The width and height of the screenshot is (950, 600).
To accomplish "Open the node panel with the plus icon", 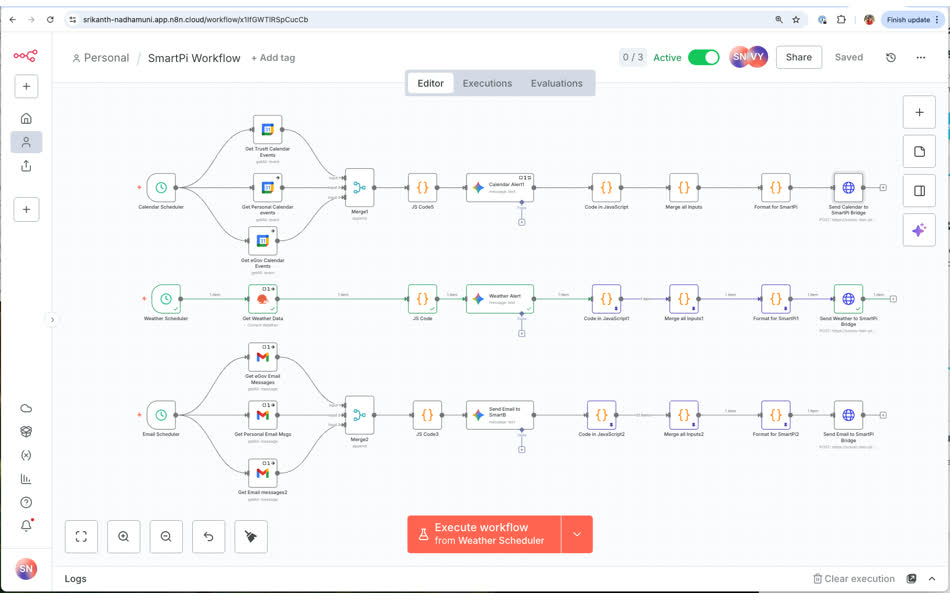I will (919, 112).
